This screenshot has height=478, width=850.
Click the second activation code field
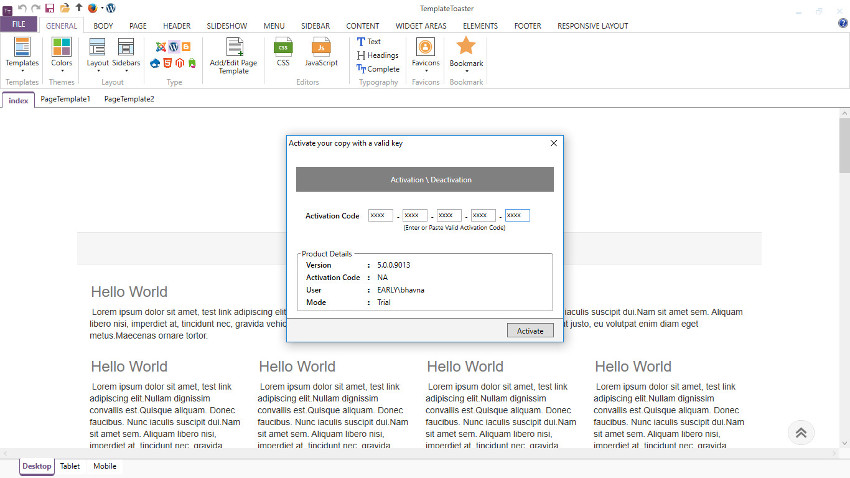(415, 215)
